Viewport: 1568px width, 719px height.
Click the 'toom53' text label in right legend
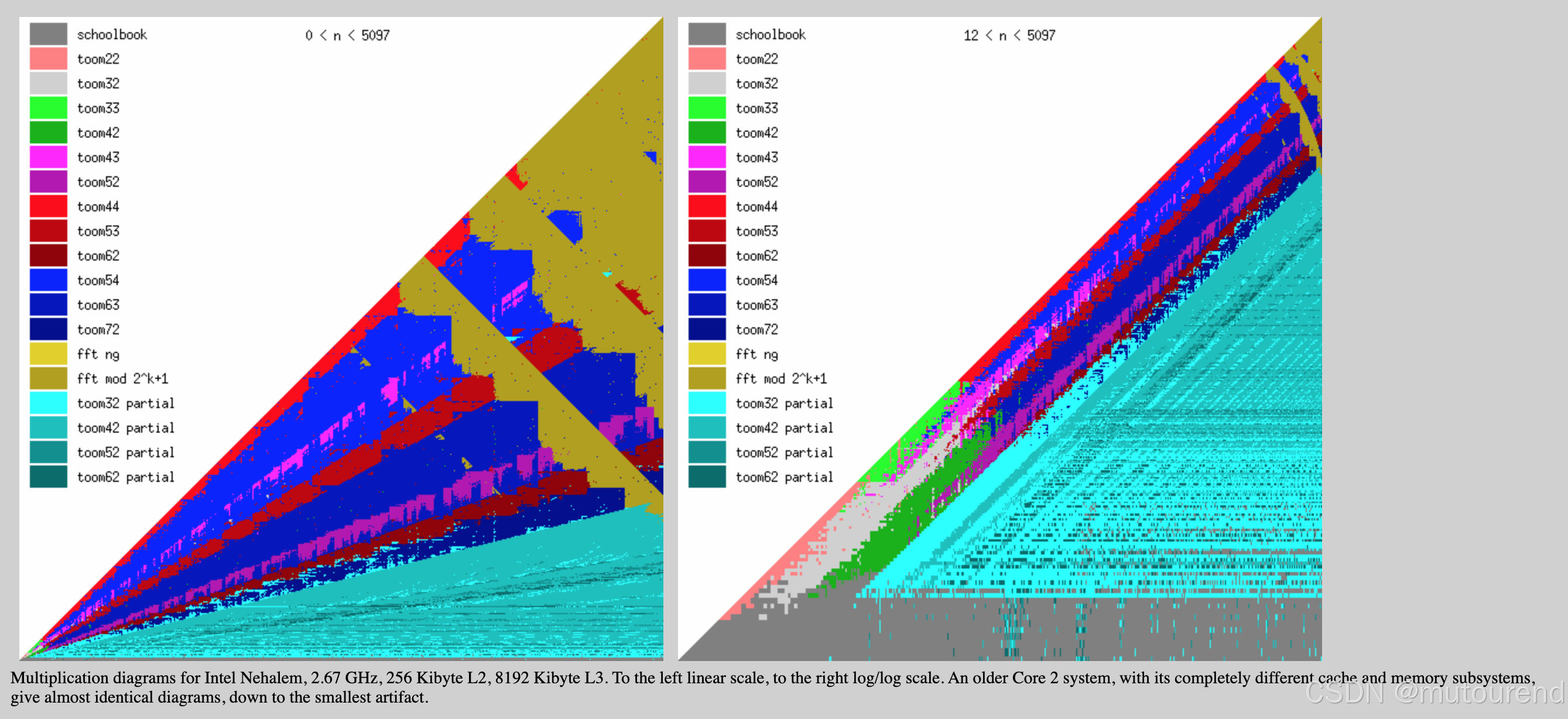[x=756, y=231]
